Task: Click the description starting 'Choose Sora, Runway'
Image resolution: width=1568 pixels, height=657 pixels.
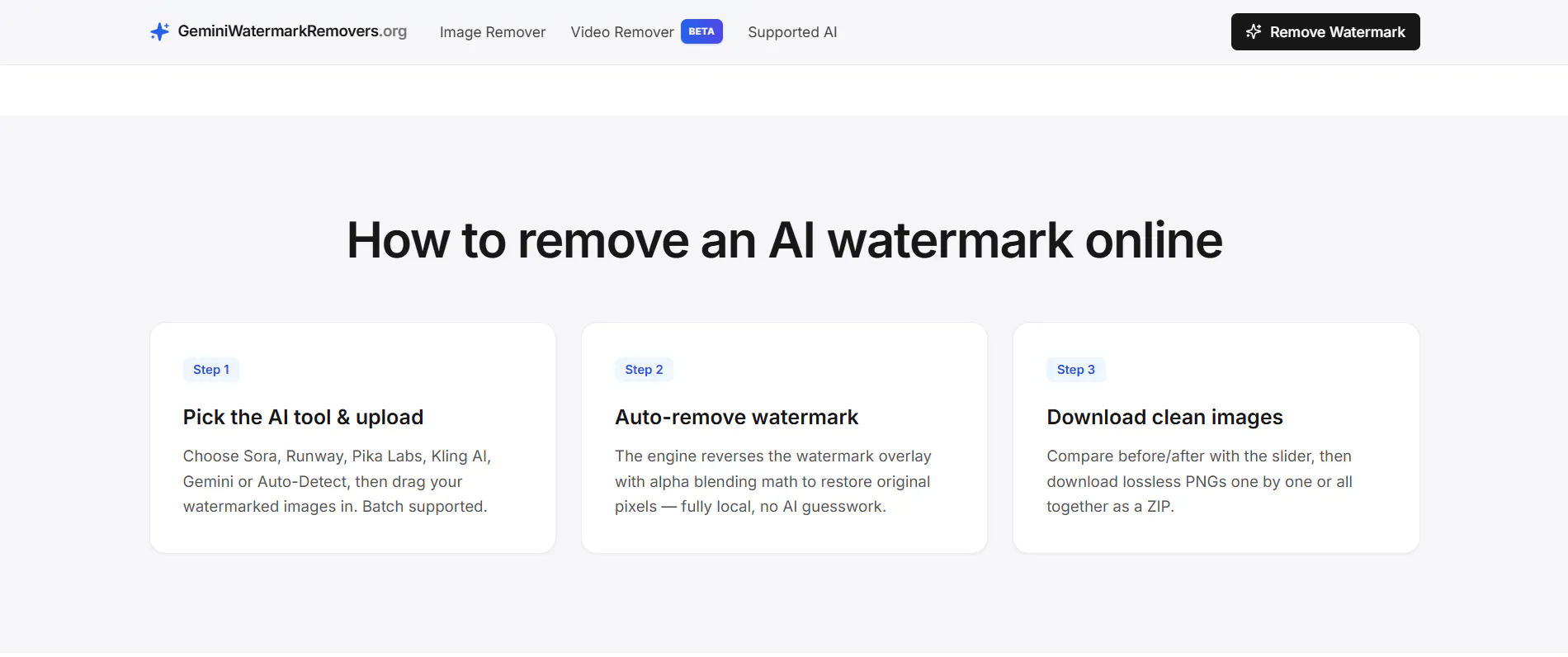Action: click(x=338, y=481)
